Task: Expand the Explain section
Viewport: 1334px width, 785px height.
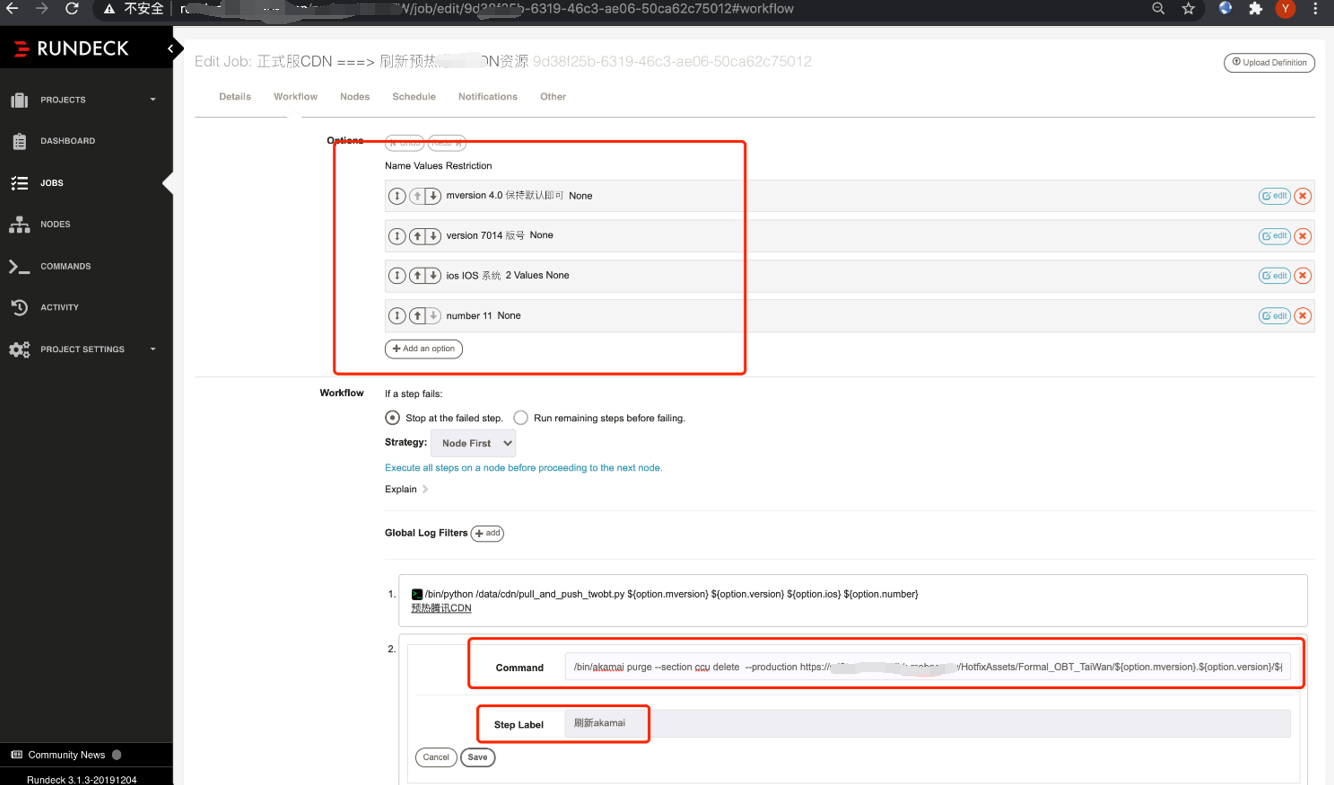Action: pyautogui.click(x=406, y=490)
